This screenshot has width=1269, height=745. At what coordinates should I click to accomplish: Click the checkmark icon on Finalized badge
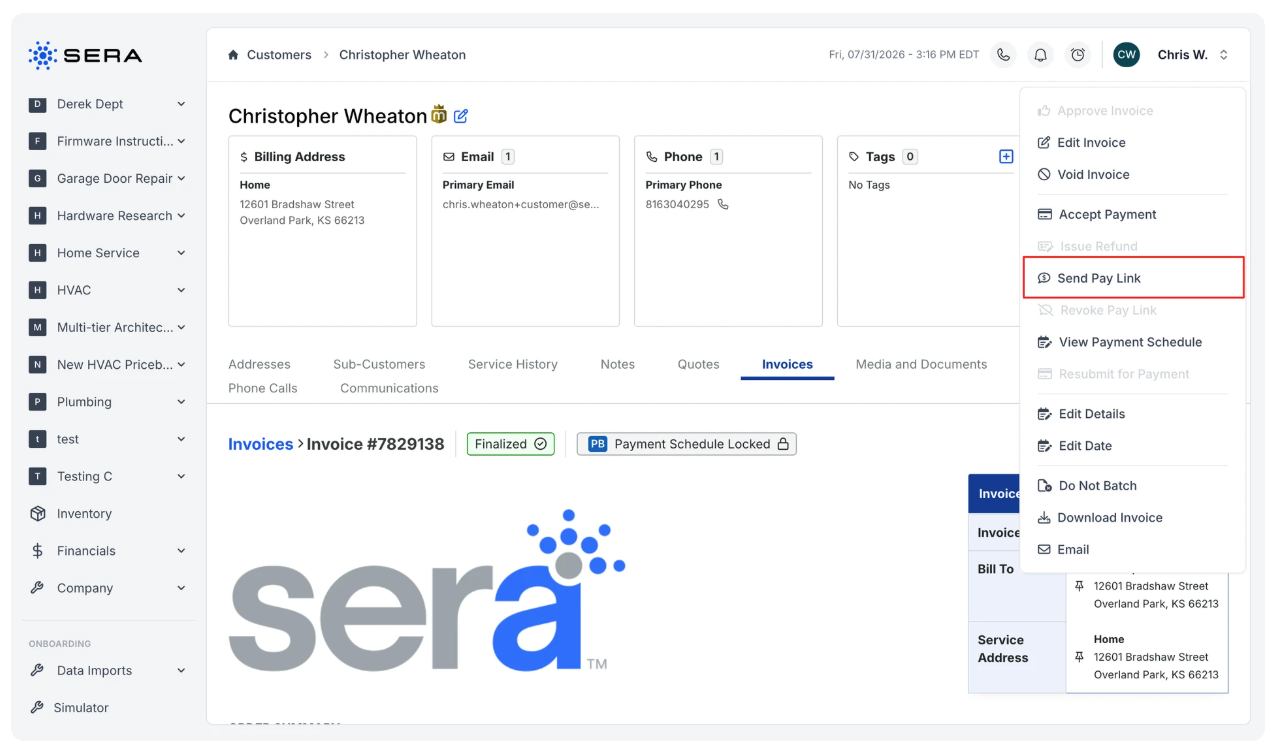point(540,444)
